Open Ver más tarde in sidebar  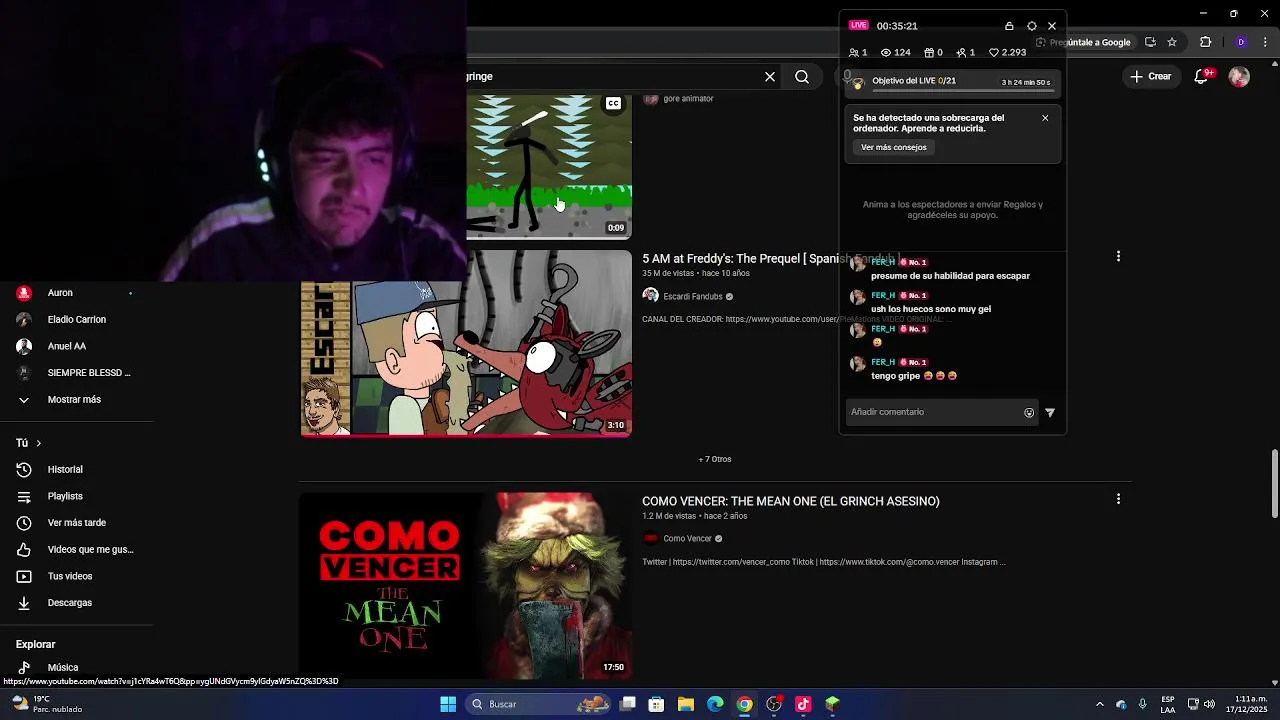tap(76, 523)
